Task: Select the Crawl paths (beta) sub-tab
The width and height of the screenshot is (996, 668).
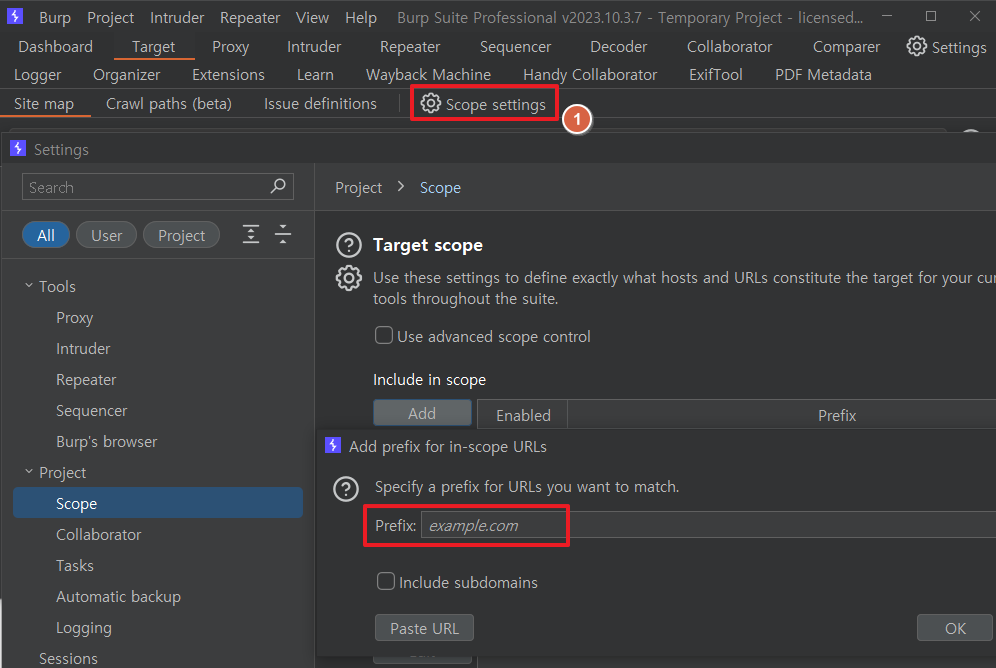Action: click(169, 104)
